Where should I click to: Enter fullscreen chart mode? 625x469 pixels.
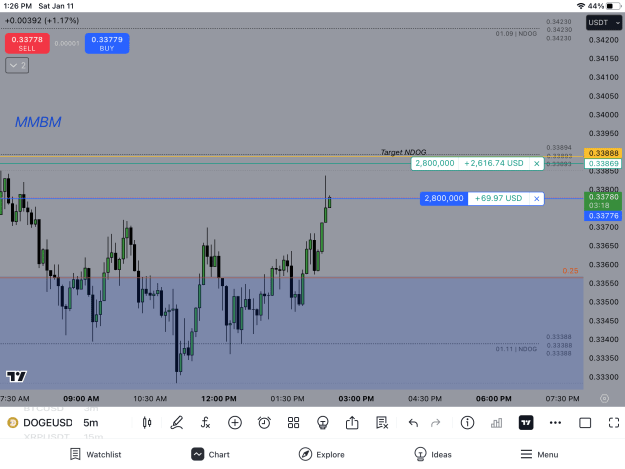614,423
